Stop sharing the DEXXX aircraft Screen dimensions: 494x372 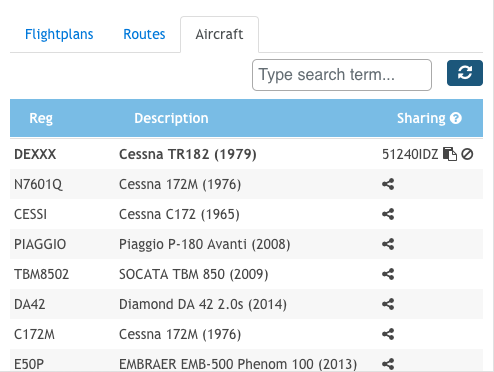[467, 154]
